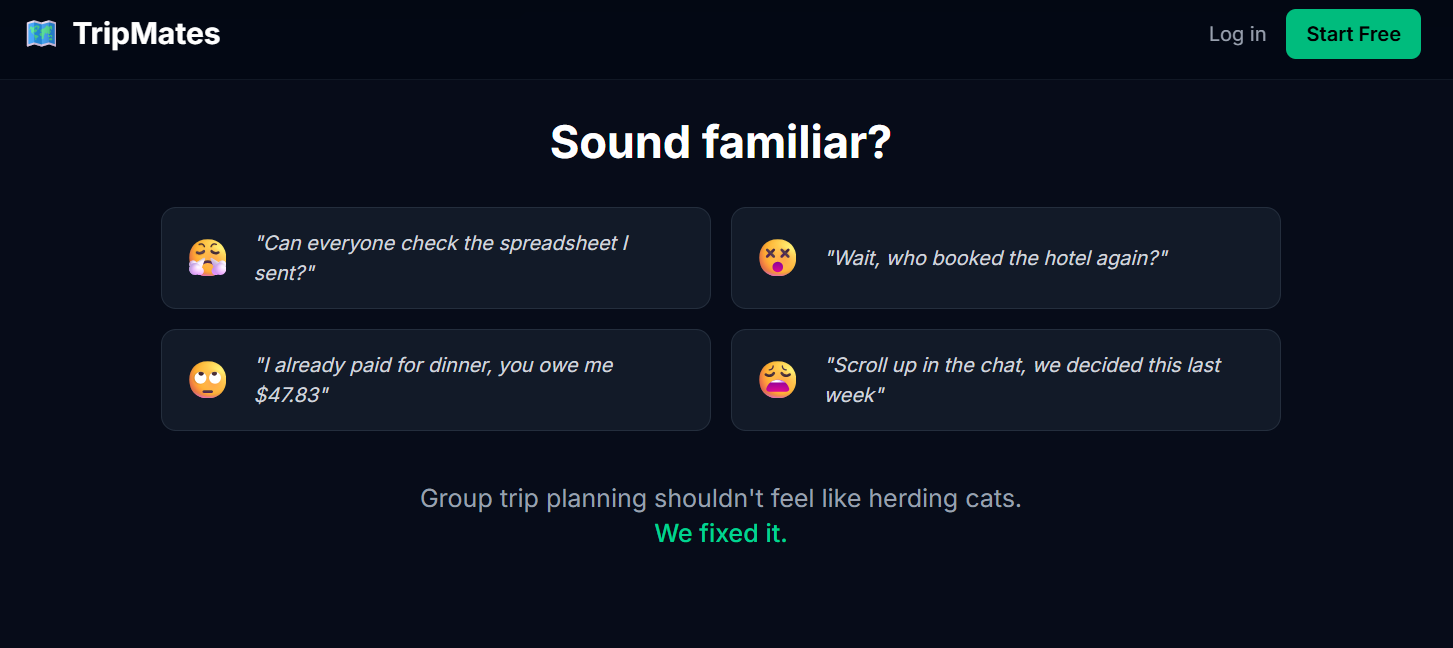Click the TripMates brand name
1453x648 pixels.
146,34
